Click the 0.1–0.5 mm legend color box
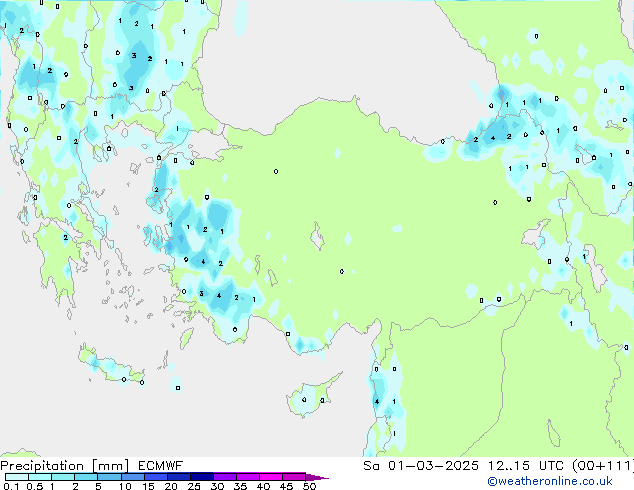Image resolution: width=634 pixels, height=490 pixels. coord(17,477)
